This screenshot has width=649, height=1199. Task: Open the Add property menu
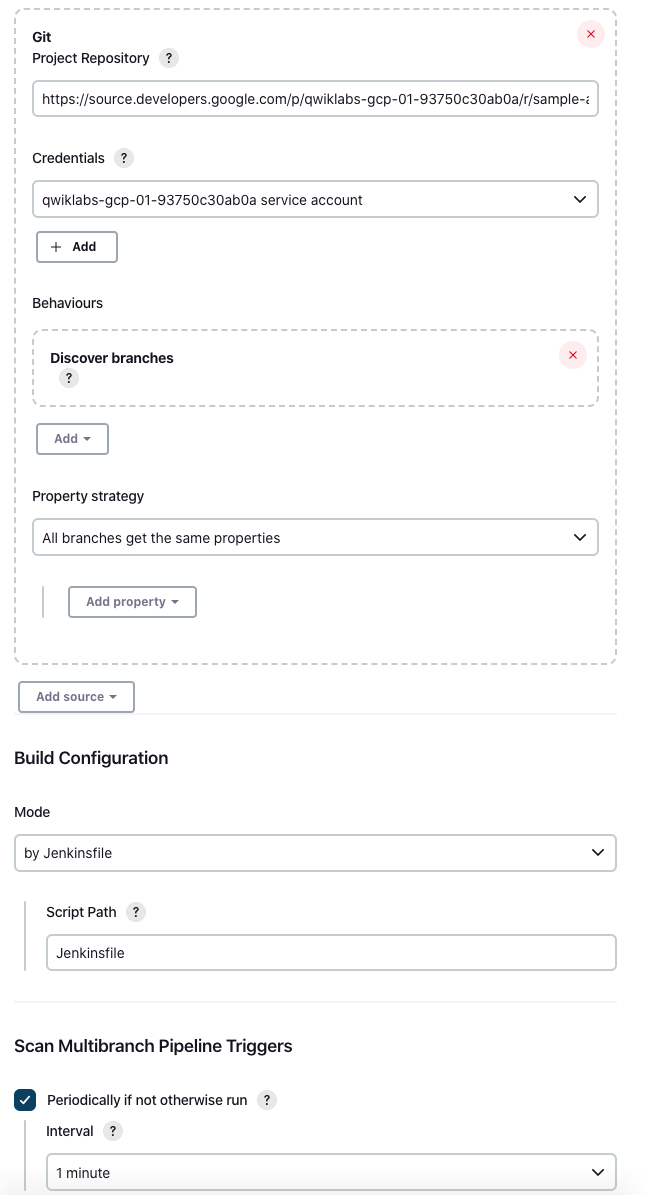(132, 602)
